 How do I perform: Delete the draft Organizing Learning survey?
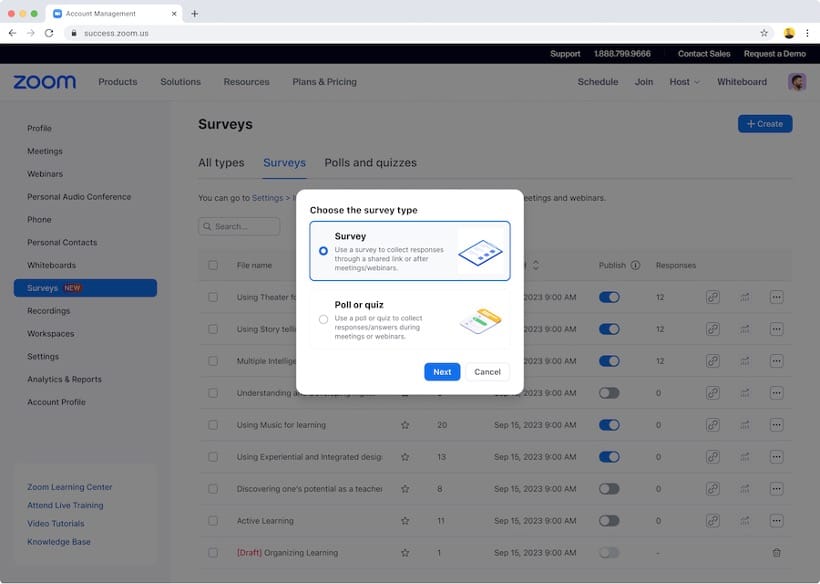(776, 553)
